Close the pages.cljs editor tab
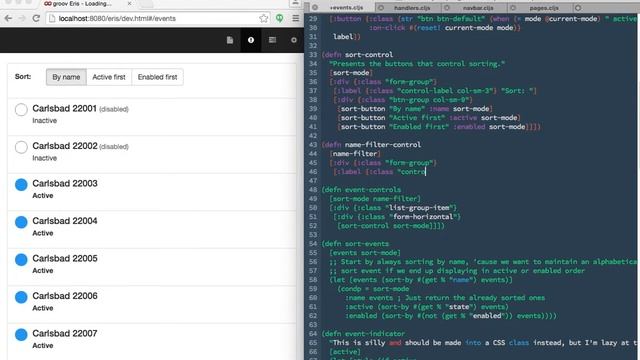This screenshot has height=360, width=640. pos(513,7)
